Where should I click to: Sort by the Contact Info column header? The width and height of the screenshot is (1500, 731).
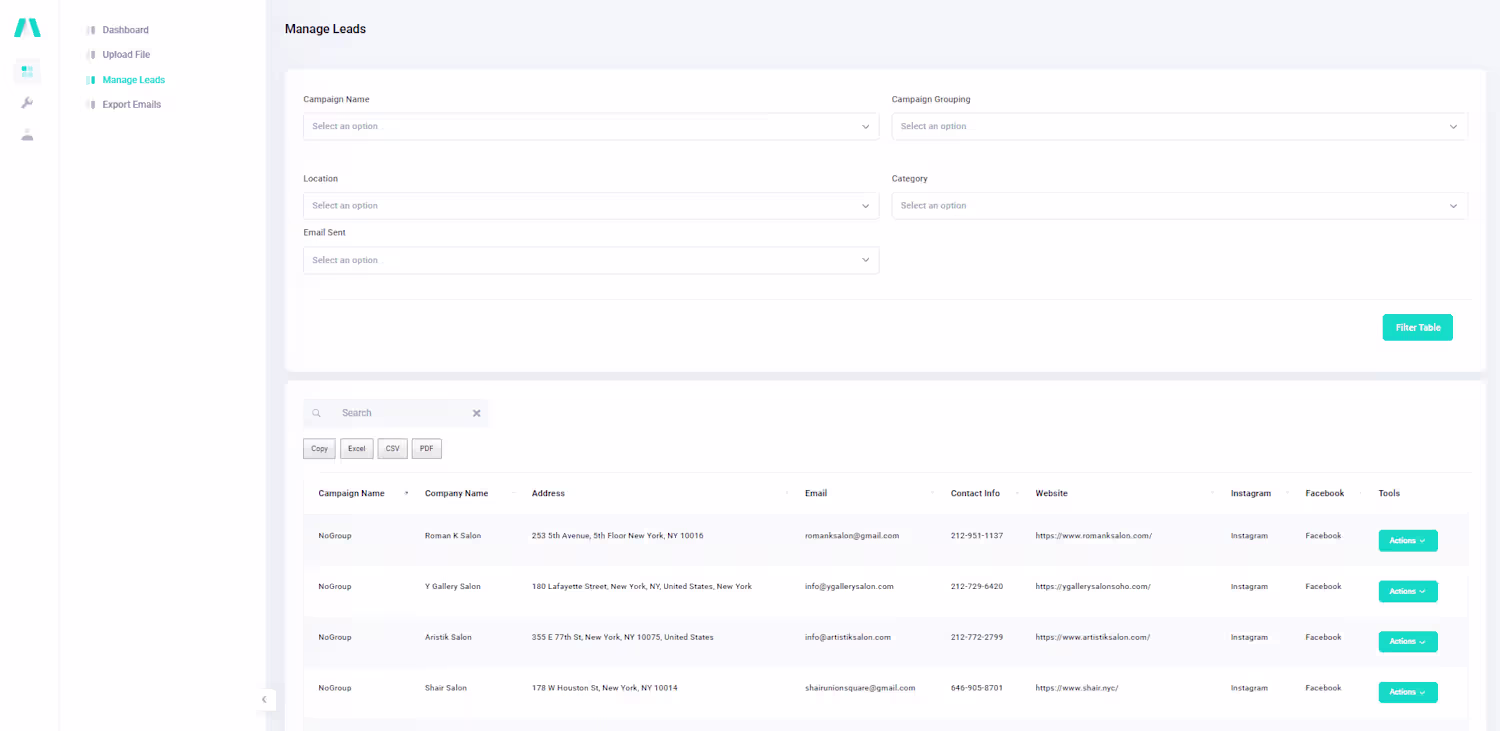975,494
